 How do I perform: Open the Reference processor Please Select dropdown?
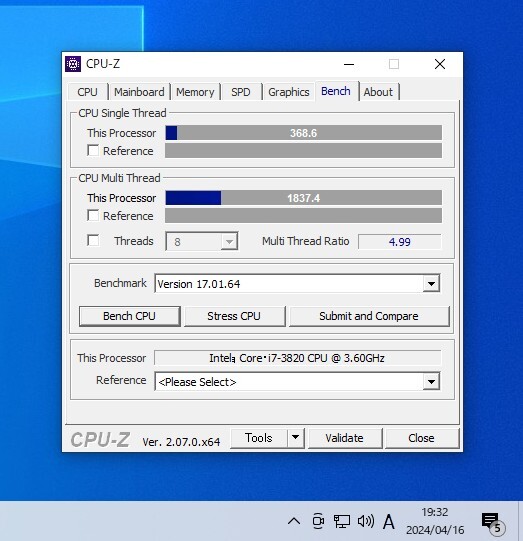pyautogui.click(x=297, y=382)
